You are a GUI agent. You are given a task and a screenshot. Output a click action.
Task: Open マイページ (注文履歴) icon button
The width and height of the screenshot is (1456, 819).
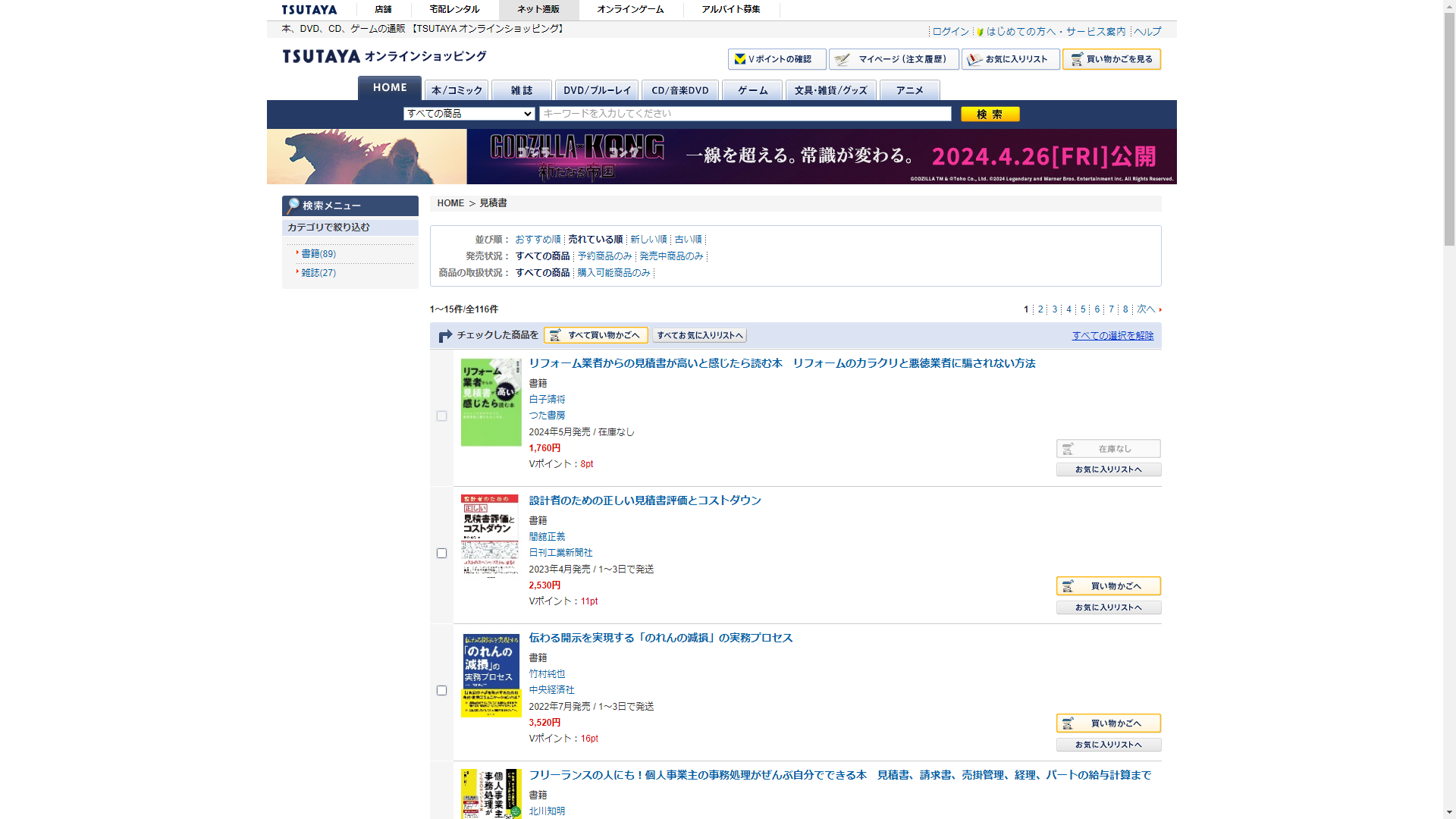tap(893, 59)
